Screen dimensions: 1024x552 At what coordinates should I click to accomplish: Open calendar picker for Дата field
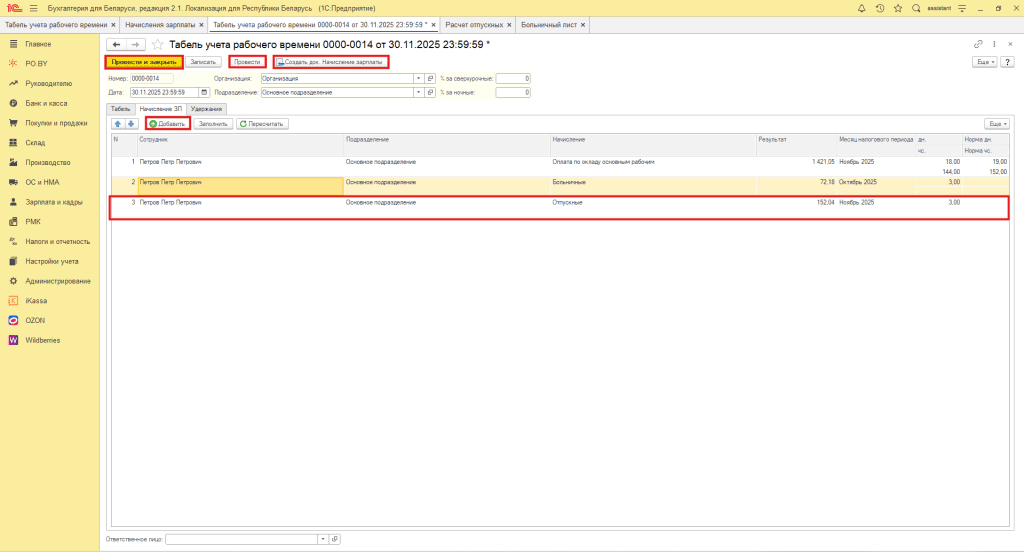point(204,93)
